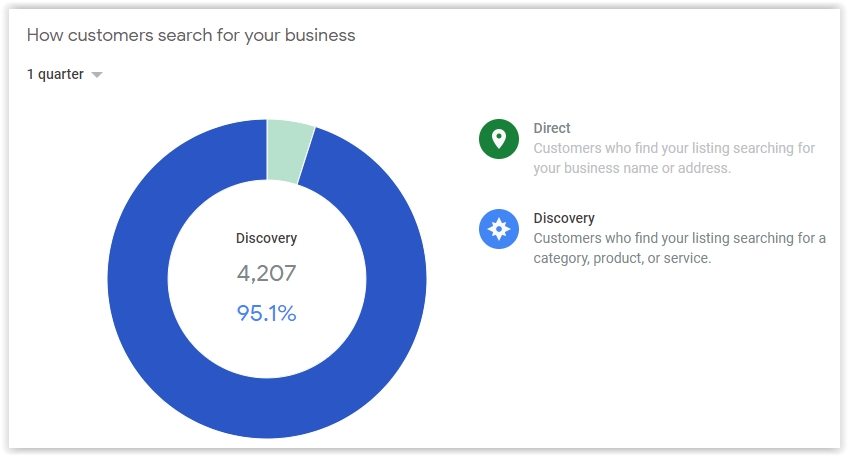848x456 pixels.
Task: Click the white pin inside the green circle
Action: pos(499,139)
